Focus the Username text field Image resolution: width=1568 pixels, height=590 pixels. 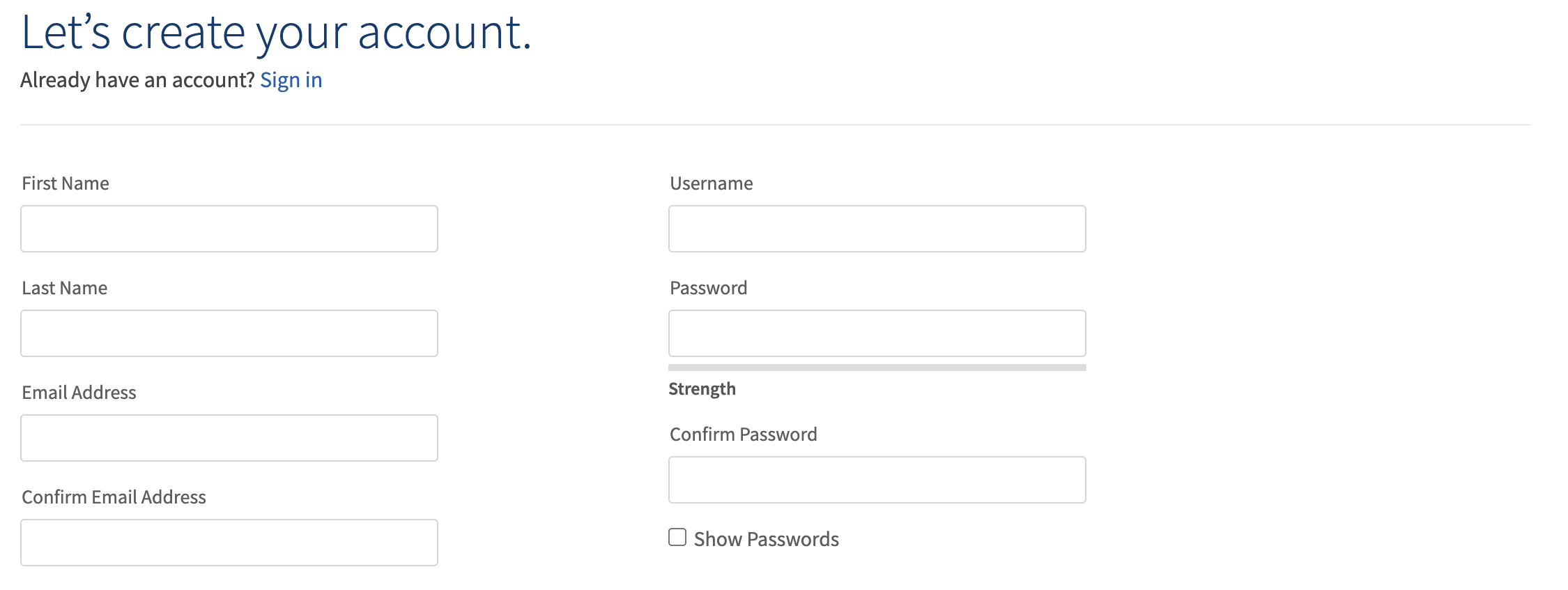click(877, 229)
